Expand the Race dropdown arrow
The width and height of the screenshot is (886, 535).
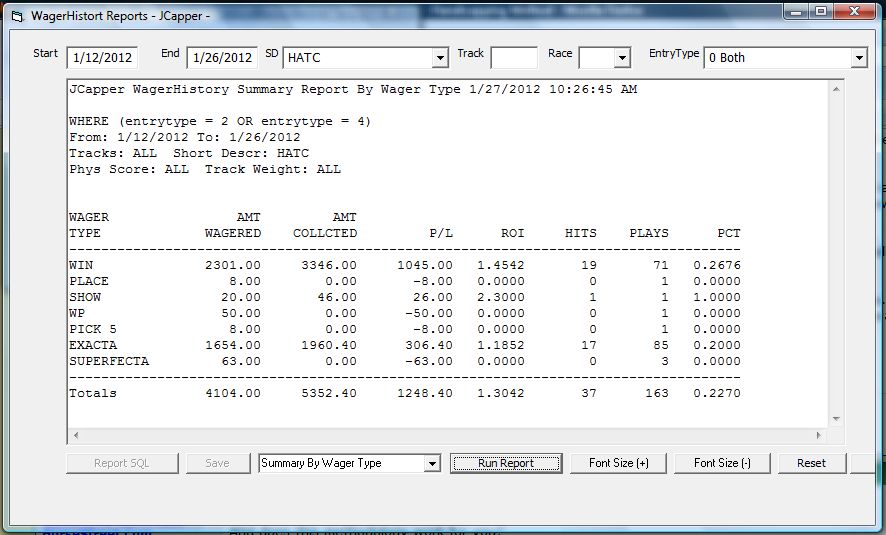[x=622, y=58]
